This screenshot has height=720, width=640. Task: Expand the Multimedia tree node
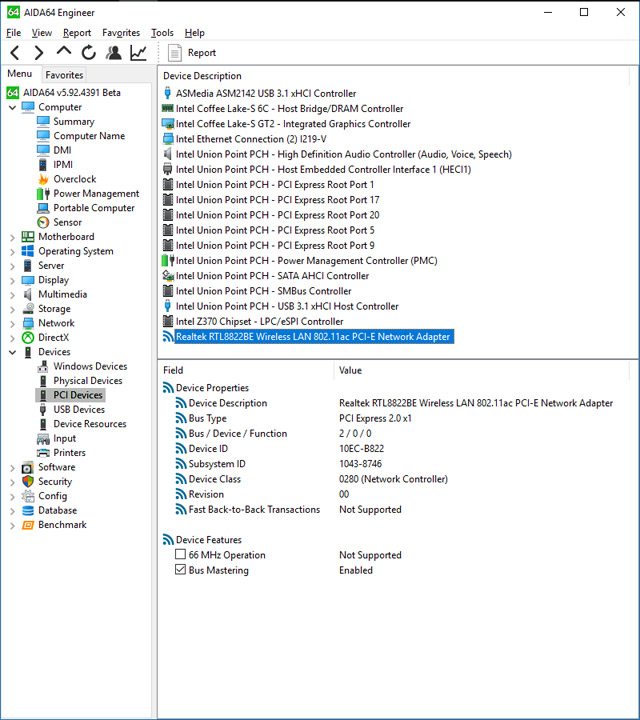pos(12,295)
